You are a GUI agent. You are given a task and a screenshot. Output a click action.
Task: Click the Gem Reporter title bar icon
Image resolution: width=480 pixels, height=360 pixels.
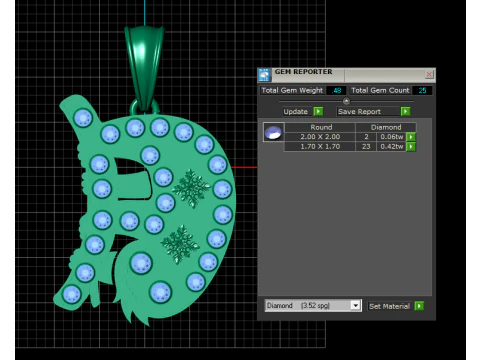[x=264, y=75]
